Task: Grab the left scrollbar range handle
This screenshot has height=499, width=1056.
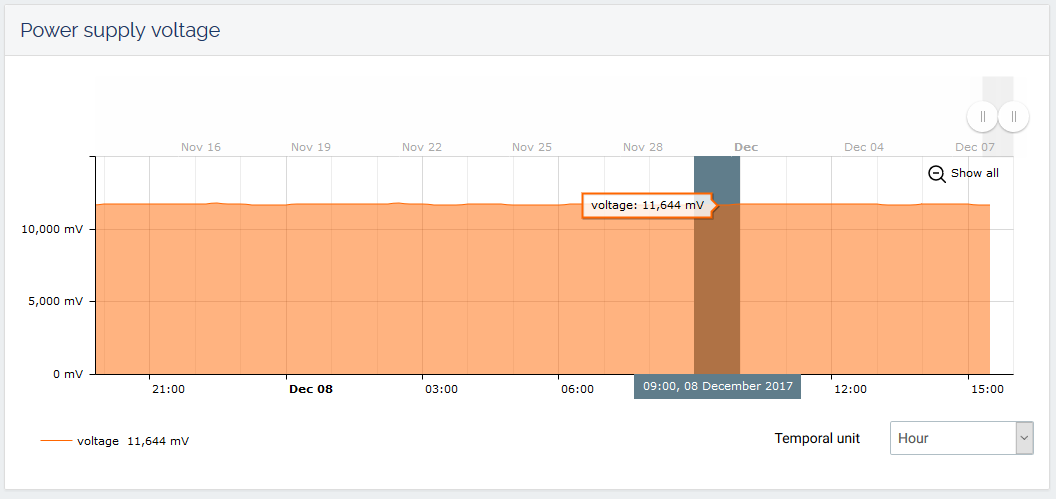Action: click(x=982, y=116)
